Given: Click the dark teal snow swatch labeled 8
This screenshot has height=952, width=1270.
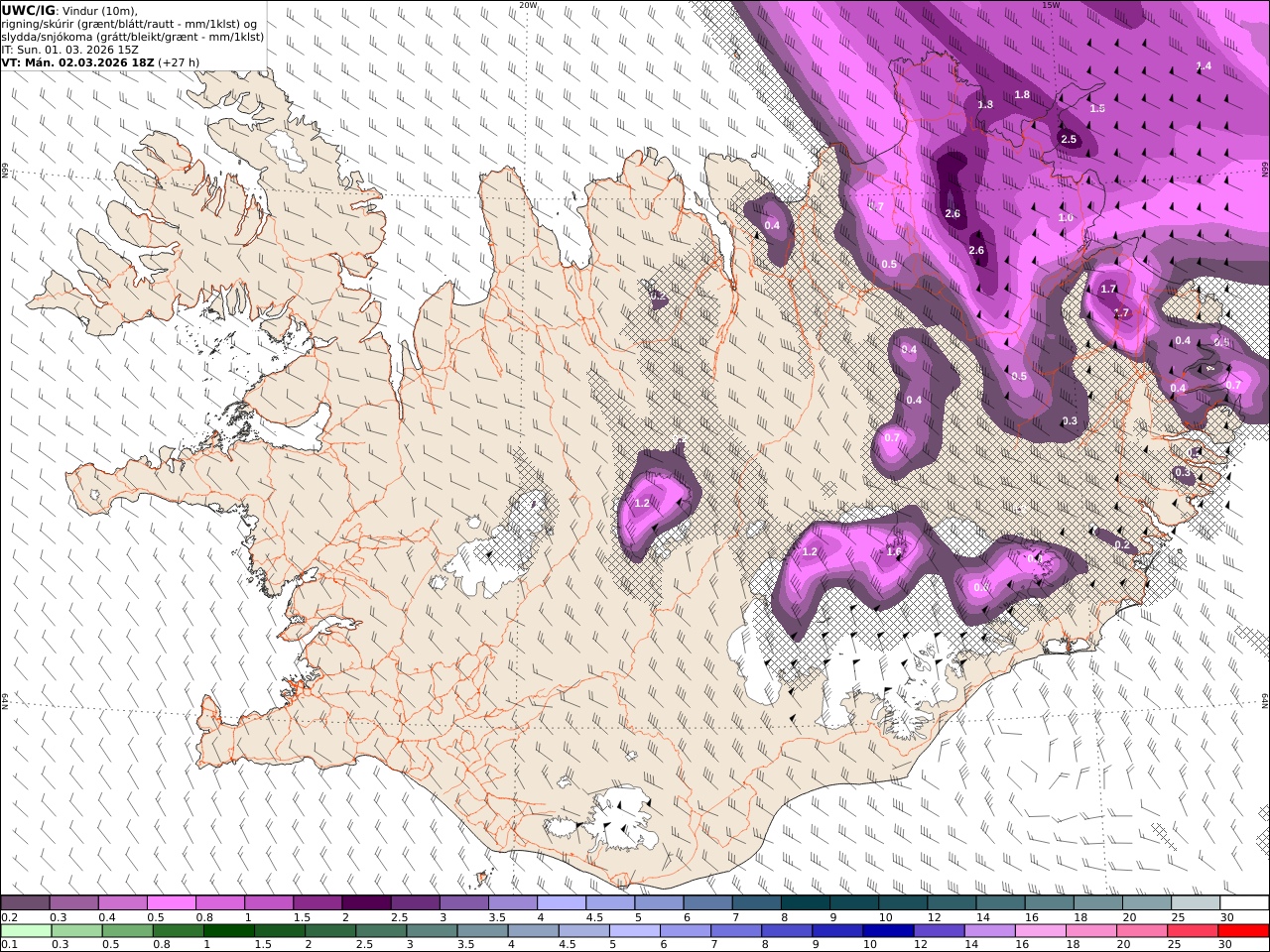Looking at the screenshot, I should [x=805, y=902].
